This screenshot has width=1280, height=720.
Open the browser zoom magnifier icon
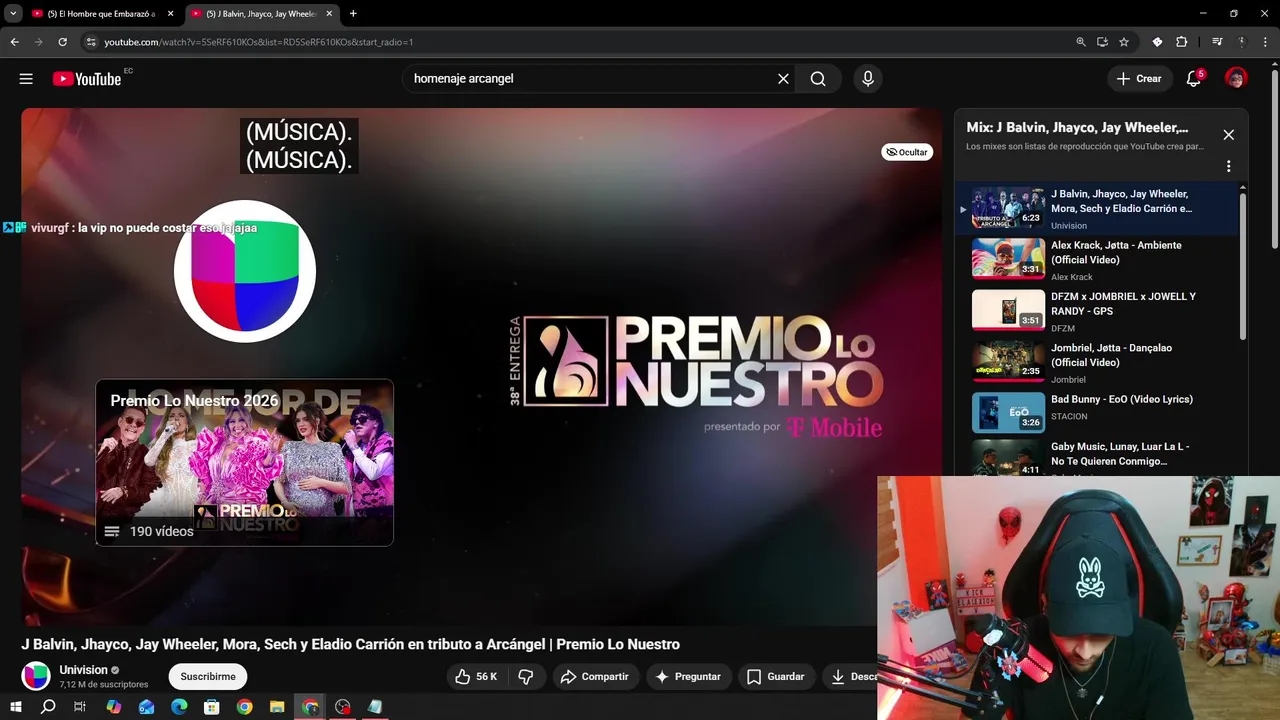pyautogui.click(x=1080, y=42)
